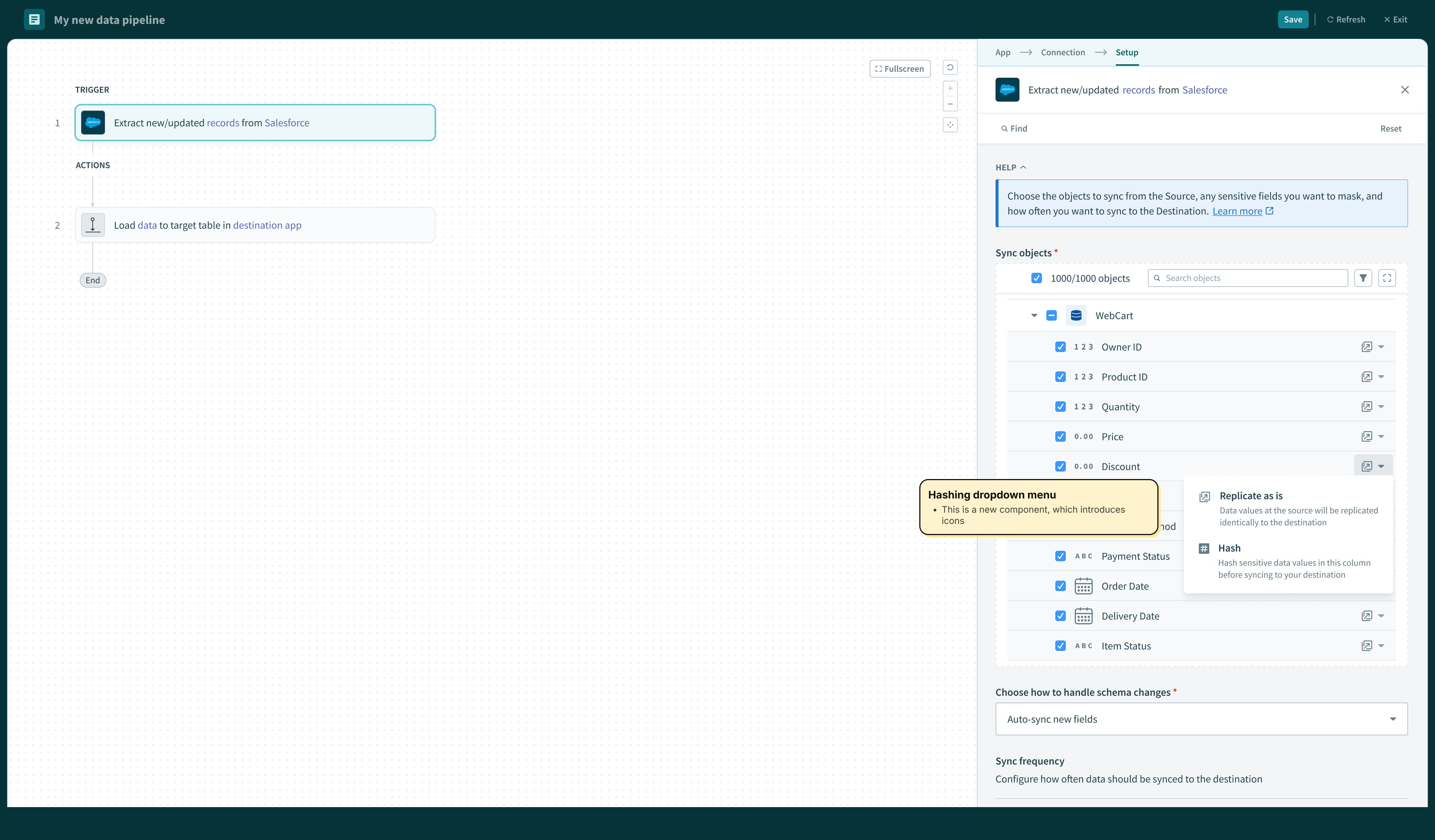Viewport: 1435px width, 840px height.
Task: Open the schema changes Auto-sync dropdown
Action: coord(1201,719)
